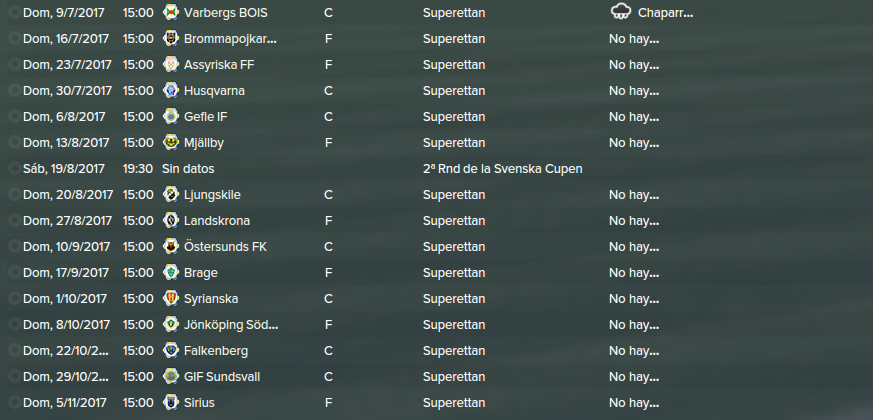Screen dimensions: 873x420
Task: Click the Mjällby club badge
Action: [x=170, y=143]
